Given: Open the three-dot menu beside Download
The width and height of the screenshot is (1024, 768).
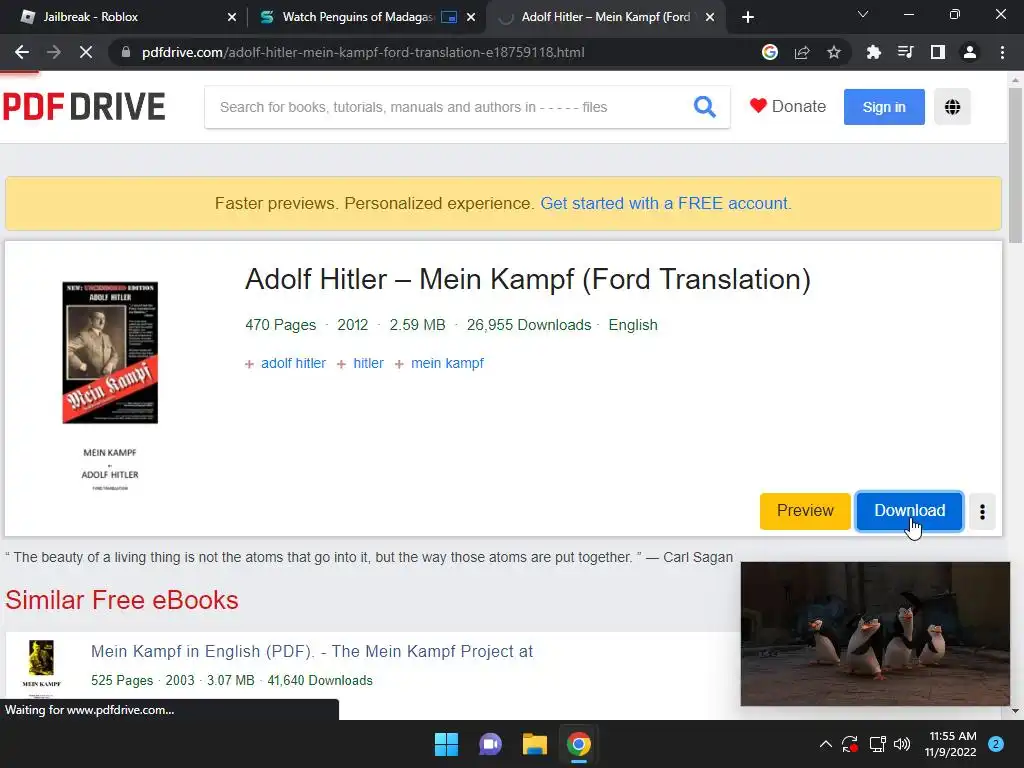Looking at the screenshot, I should (x=982, y=511).
